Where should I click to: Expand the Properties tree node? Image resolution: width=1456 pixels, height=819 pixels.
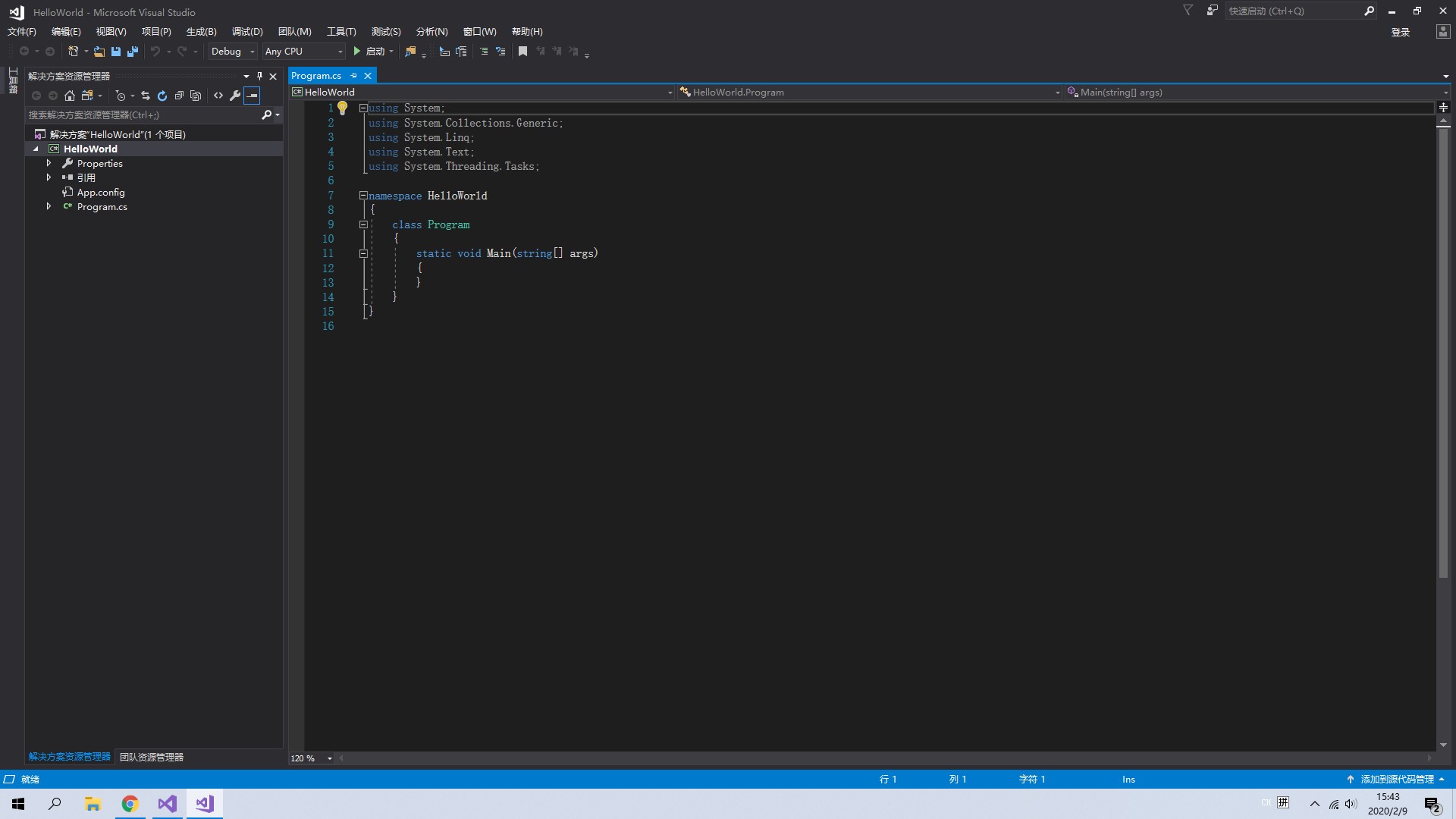49,163
